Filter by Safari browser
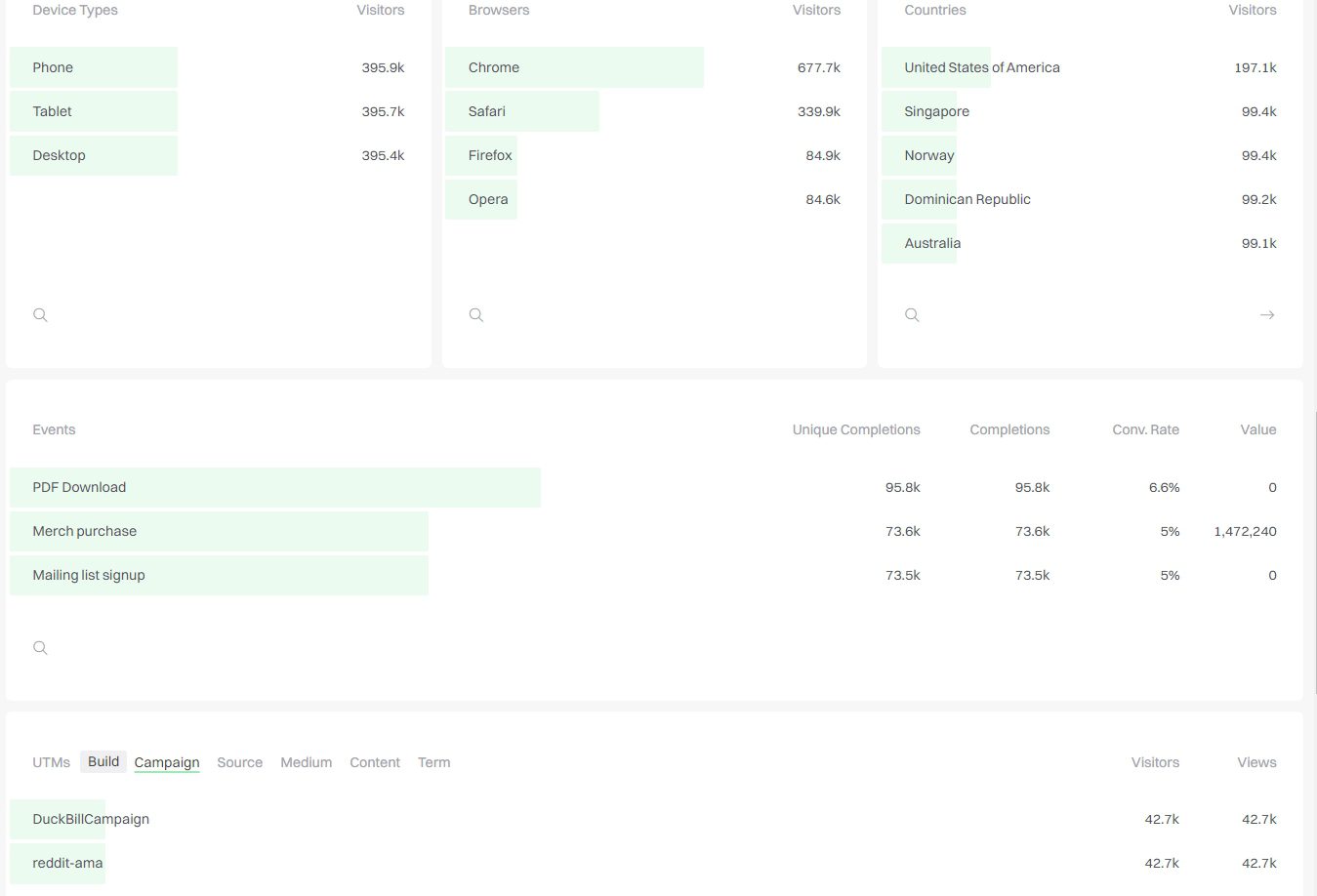Image resolution: width=1317 pixels, height=896 pixels. click(654, 111)
